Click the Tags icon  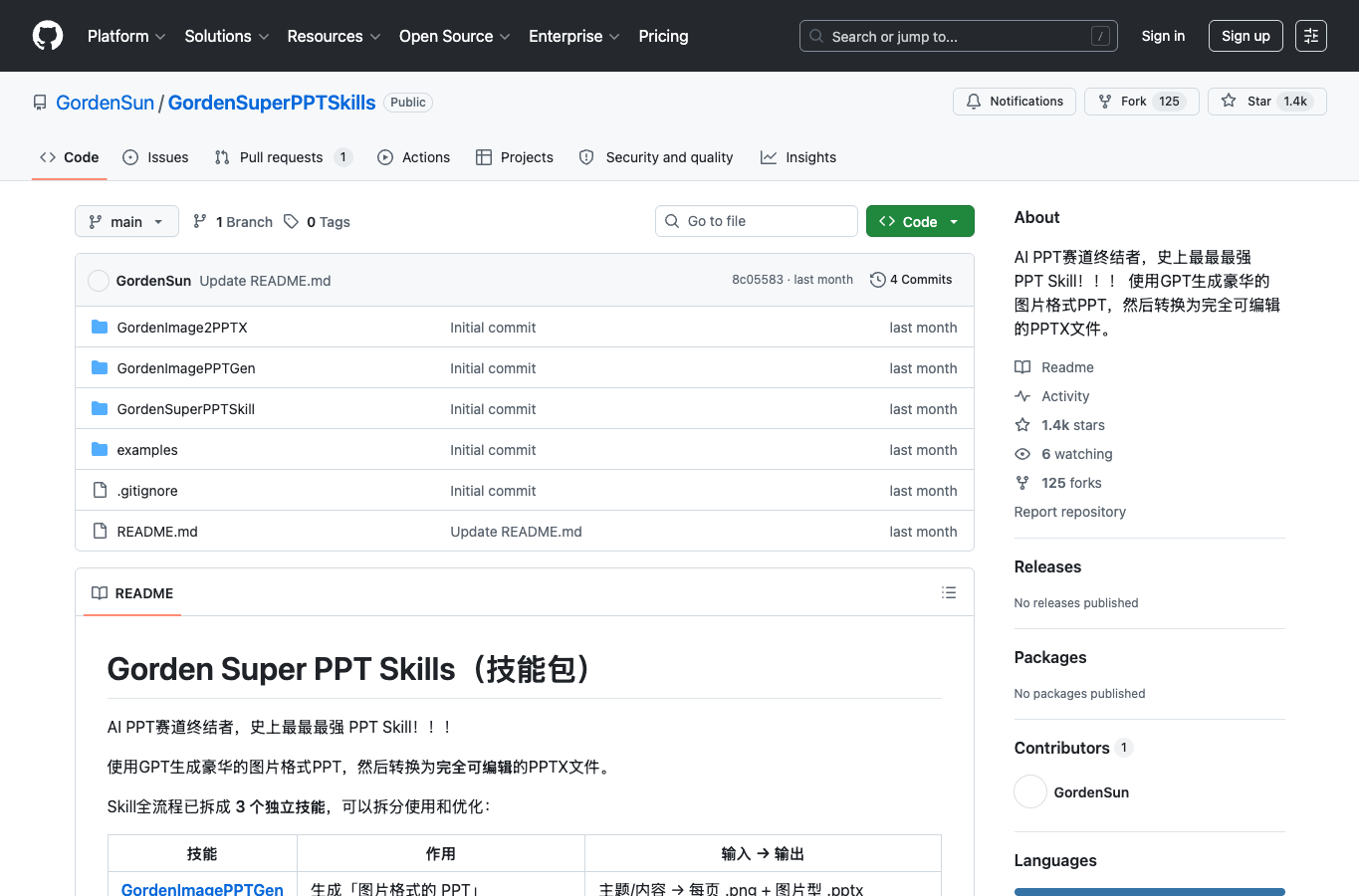(291, 222)
